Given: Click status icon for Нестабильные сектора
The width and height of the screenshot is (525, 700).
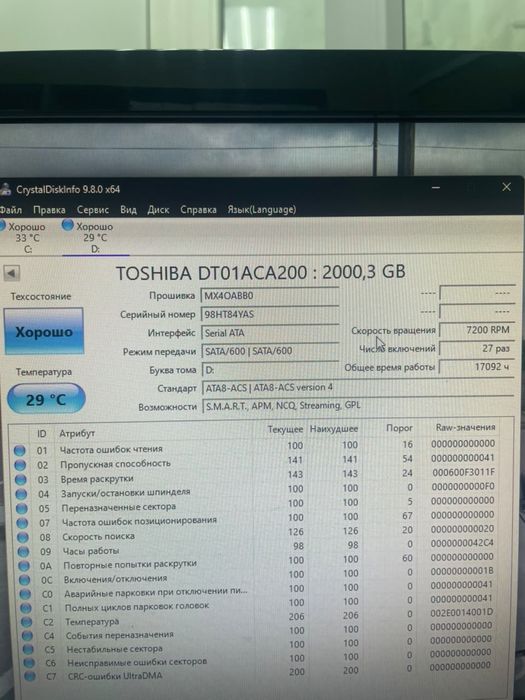Looking at the screenshot, I should tap(28, 649).
